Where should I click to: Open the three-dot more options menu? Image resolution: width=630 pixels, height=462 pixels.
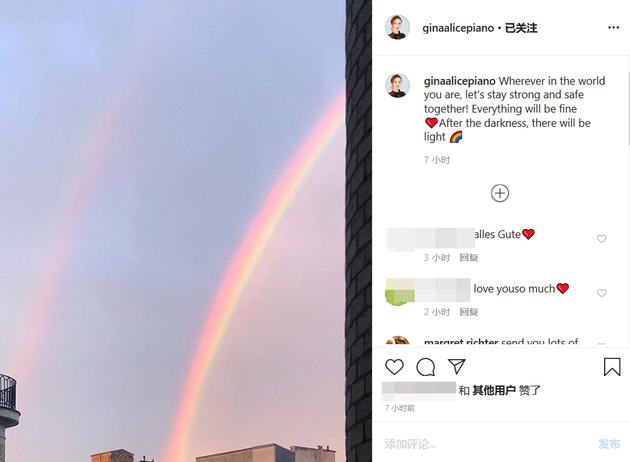point(613,27)
